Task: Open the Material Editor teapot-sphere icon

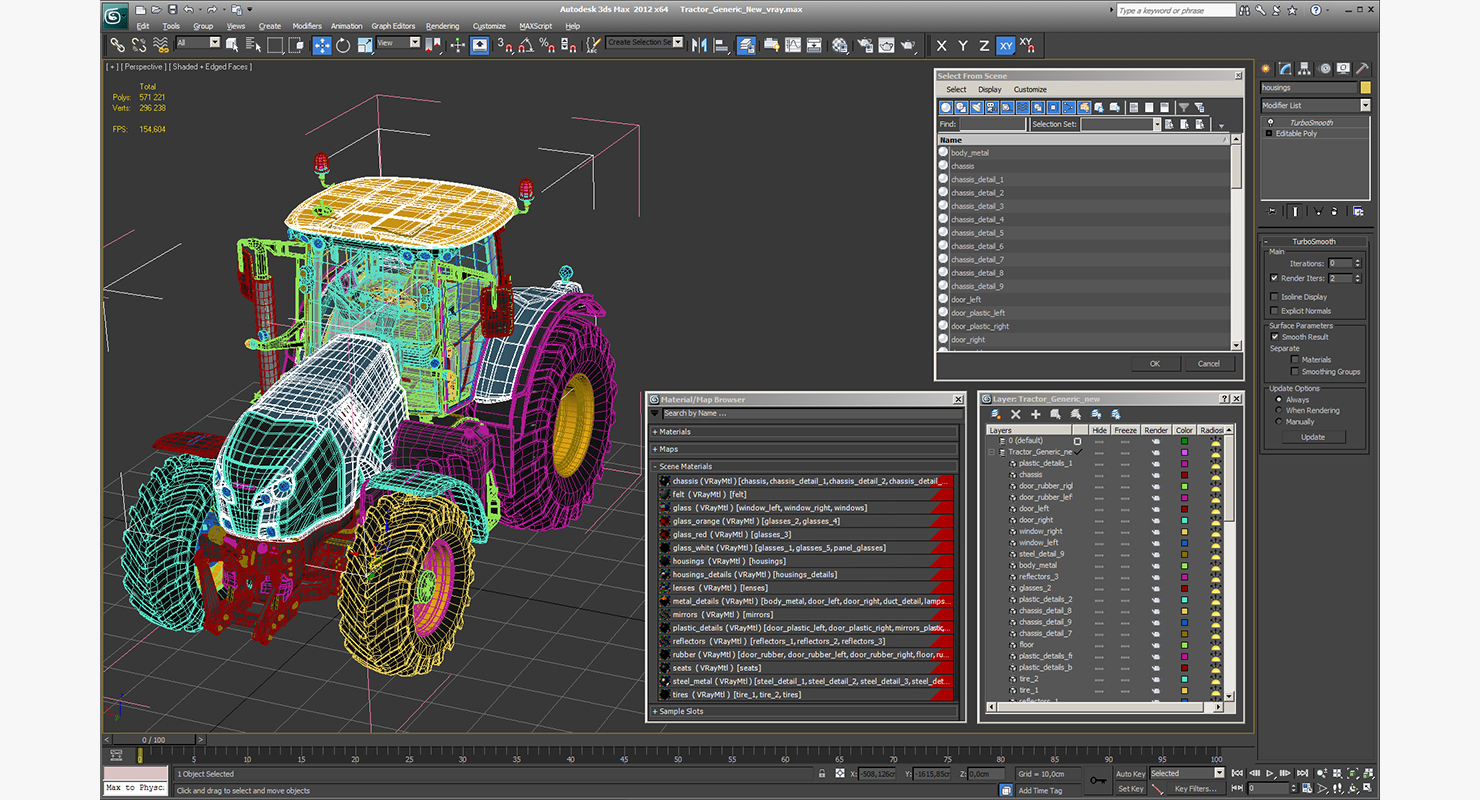Action: point(840,45)
